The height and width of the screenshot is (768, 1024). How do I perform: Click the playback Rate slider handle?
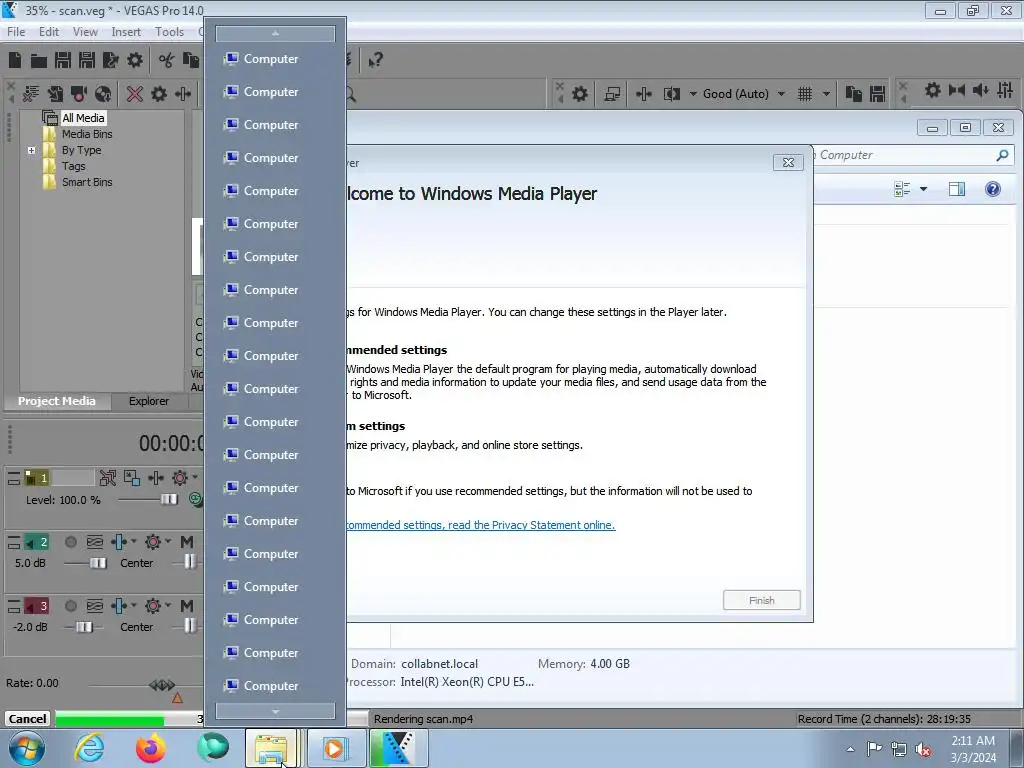point(162,684)
